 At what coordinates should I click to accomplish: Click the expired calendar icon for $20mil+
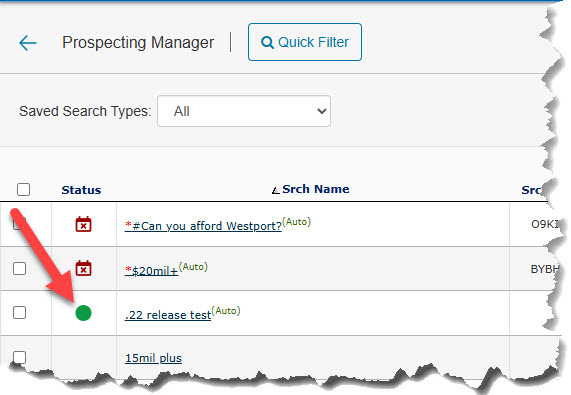coord(83,268)
